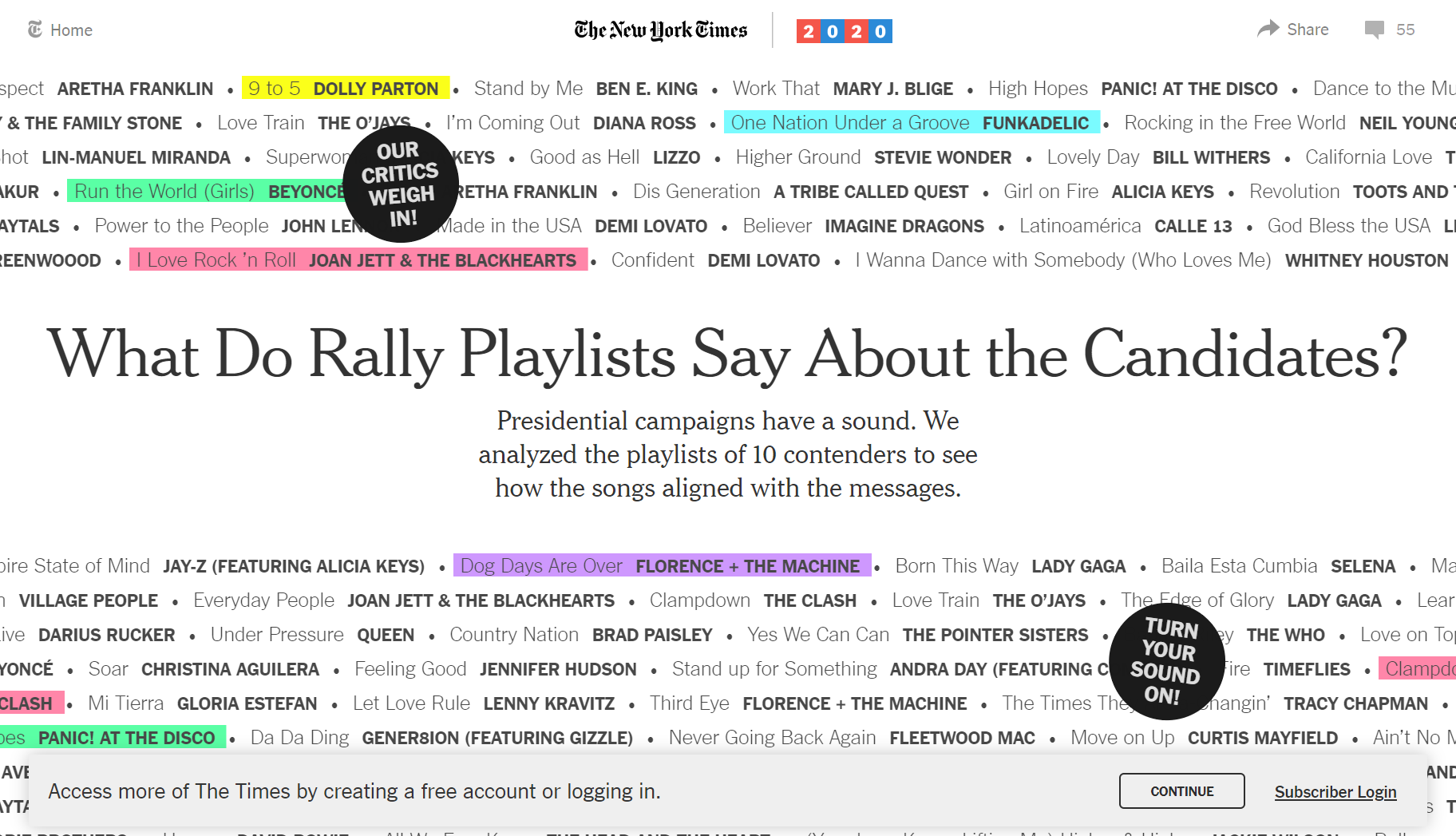The width and height of the screenshot is (1456, 836).
Task: Click Higher Ground Stevie Wonder
Action: pos(874,157)
